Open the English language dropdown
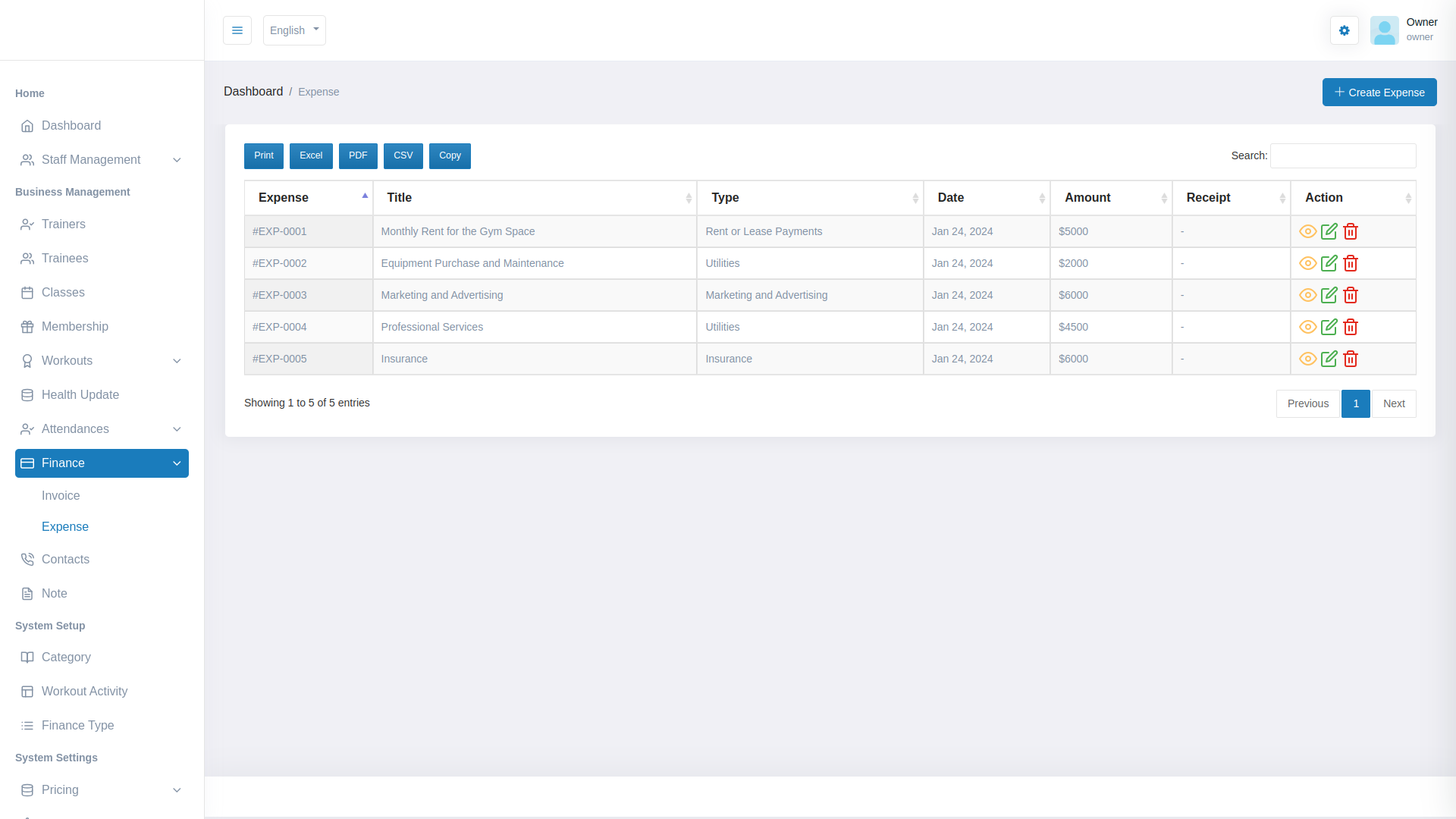Viewport: 1456px width, 819px height. [294, 30]
